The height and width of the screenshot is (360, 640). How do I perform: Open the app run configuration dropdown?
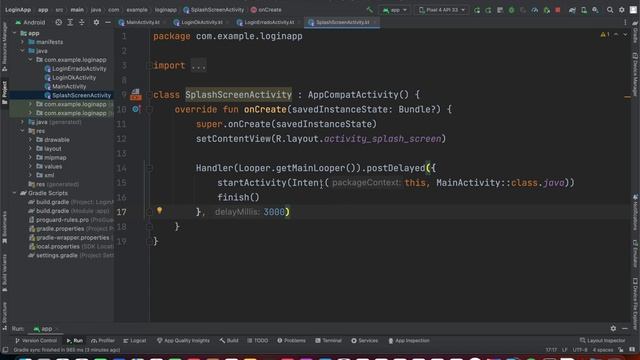point(395,10)
